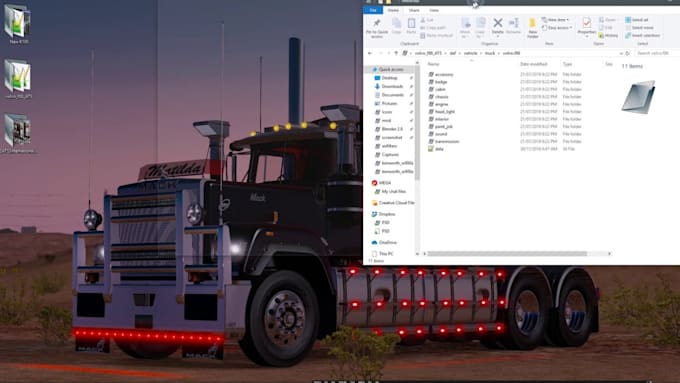Click the Rename icon in Organize group

click(513, 26)
